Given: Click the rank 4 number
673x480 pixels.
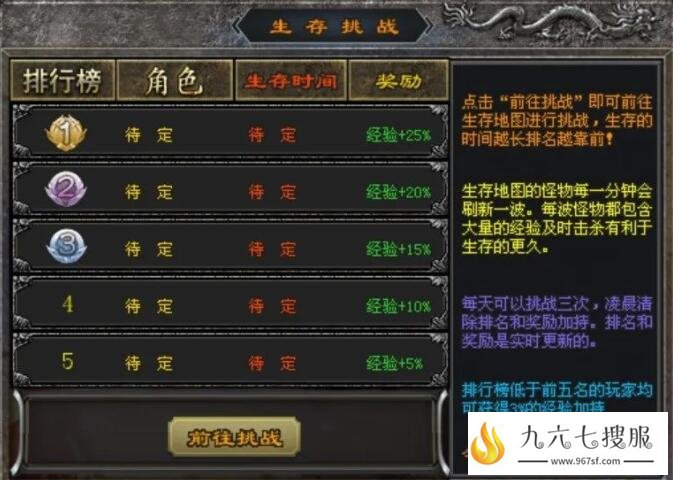Looking at the screenshot, I should pyautogui.click(x=68, y=304).
